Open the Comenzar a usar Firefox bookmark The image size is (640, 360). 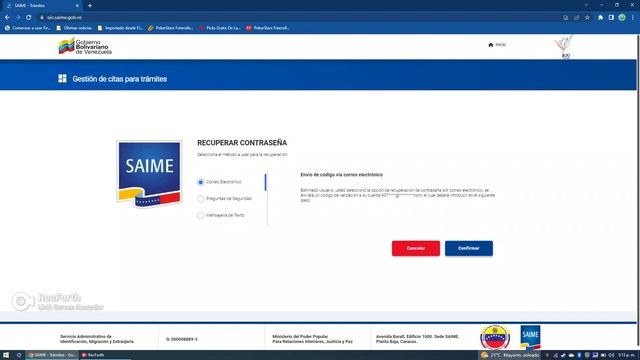28,28
